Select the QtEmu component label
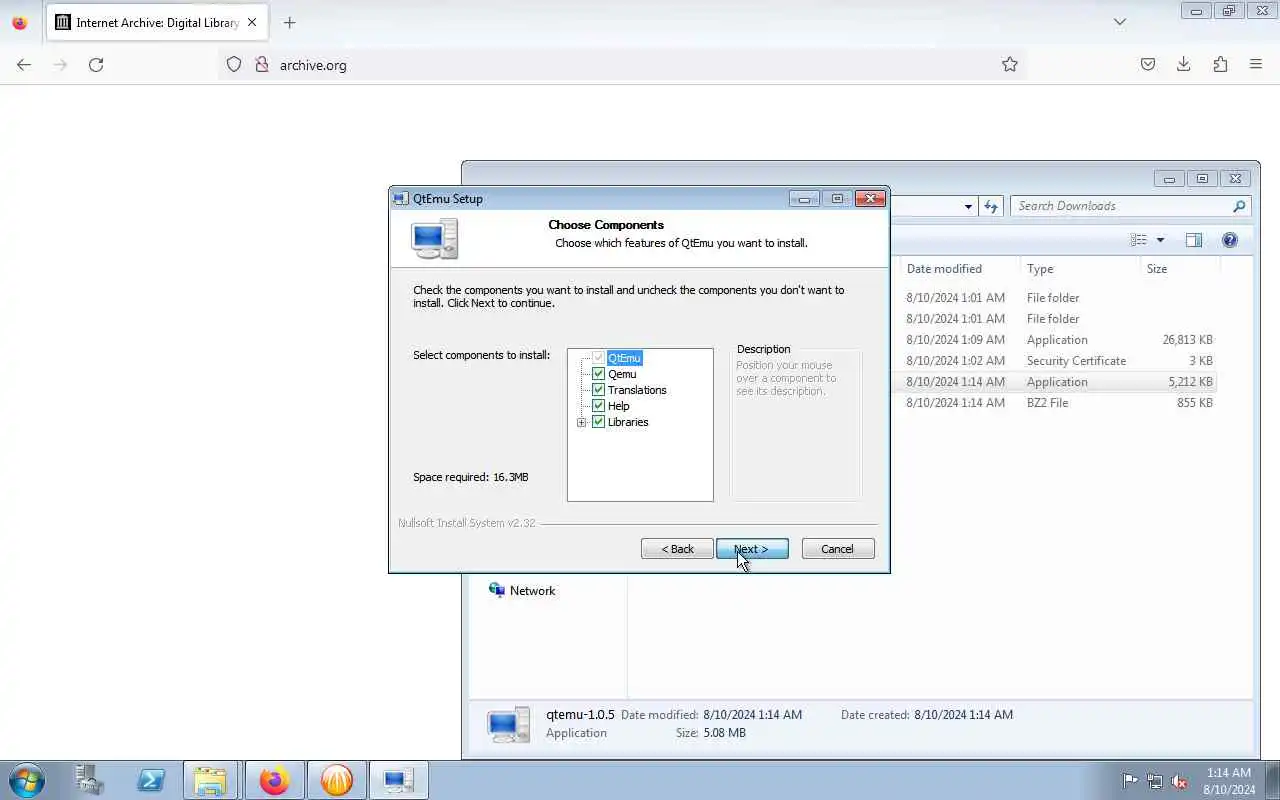 click(624, 358)
